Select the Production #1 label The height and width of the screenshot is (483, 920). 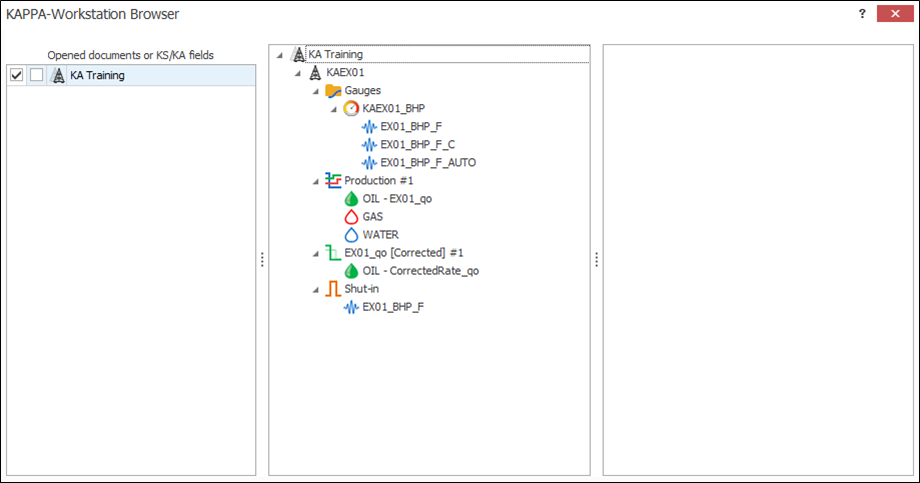click(379, 180)
